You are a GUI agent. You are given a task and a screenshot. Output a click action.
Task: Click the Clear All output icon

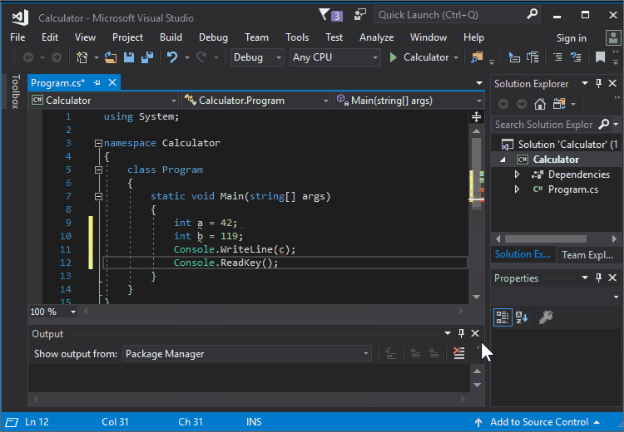pos(459,353)
